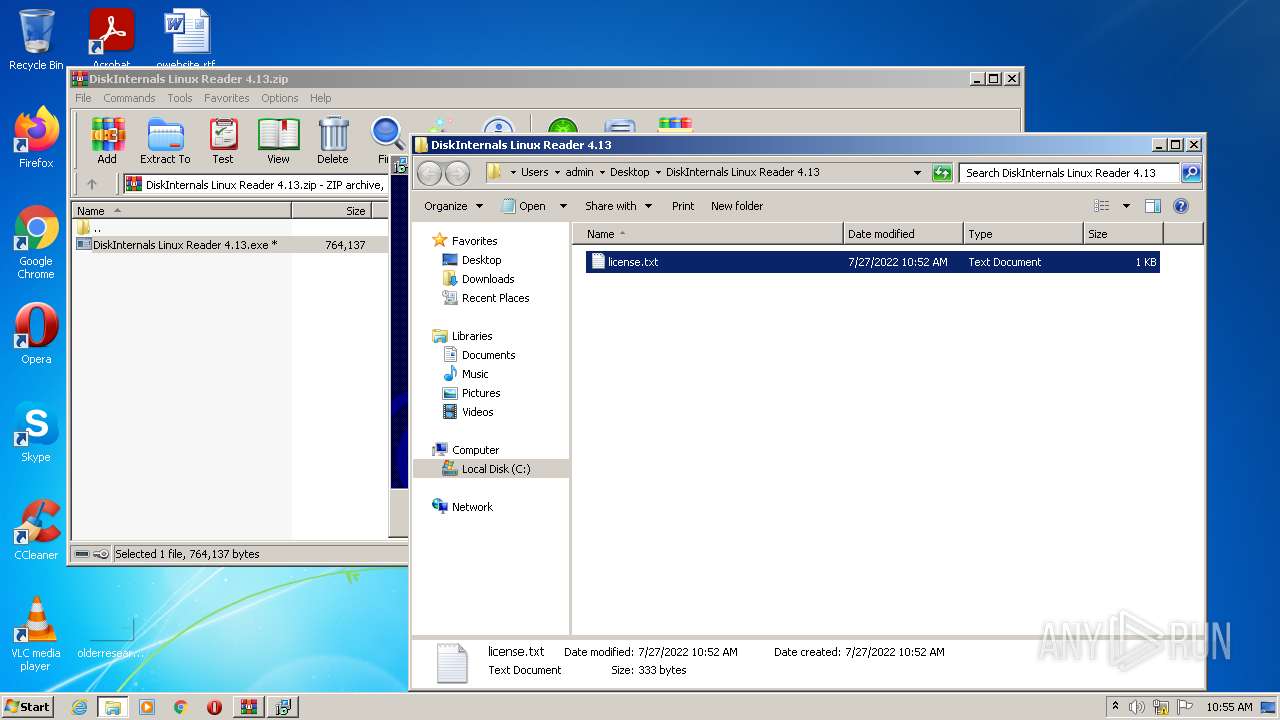Click Explorer forward navigation button
This screenshot has height=720, width=1280.
click(458, 173)
